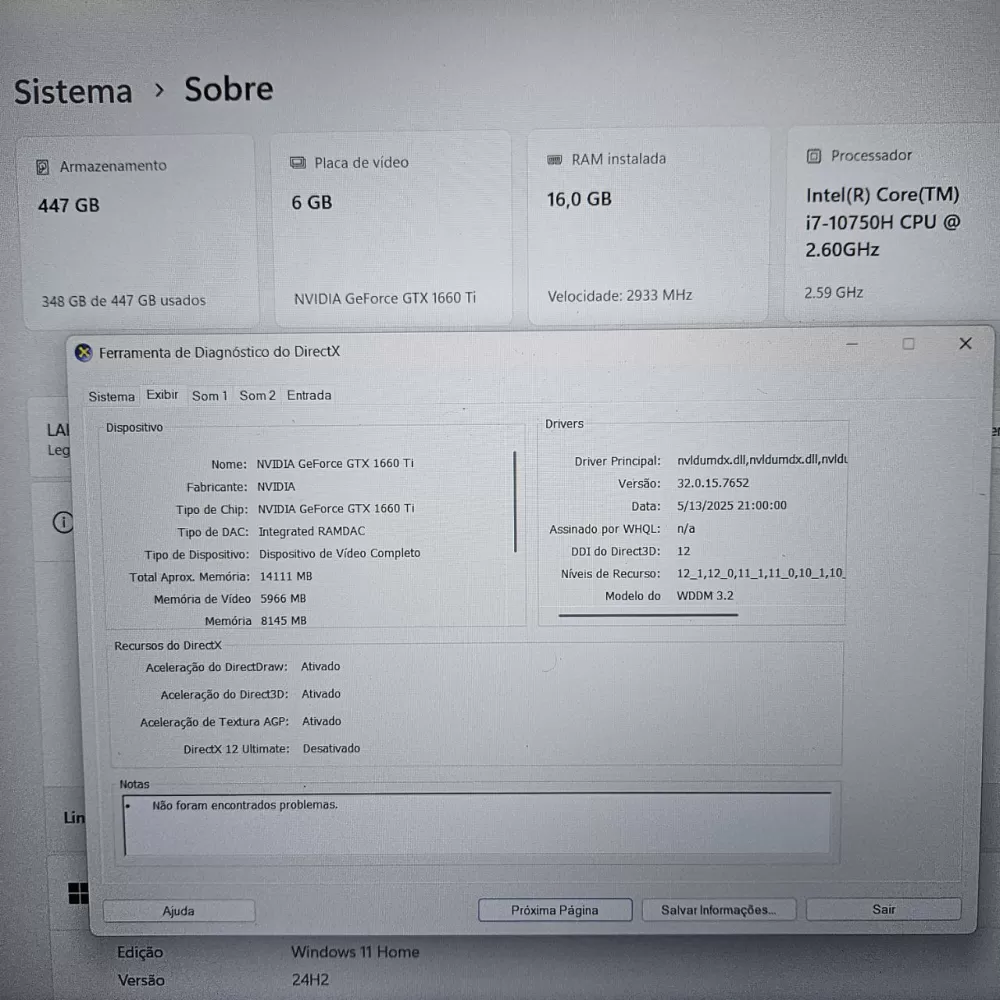Click 'Velocidade: 2933 MHz' text
Viewport: 1000px width, 1000px height.
coord(620,295)
